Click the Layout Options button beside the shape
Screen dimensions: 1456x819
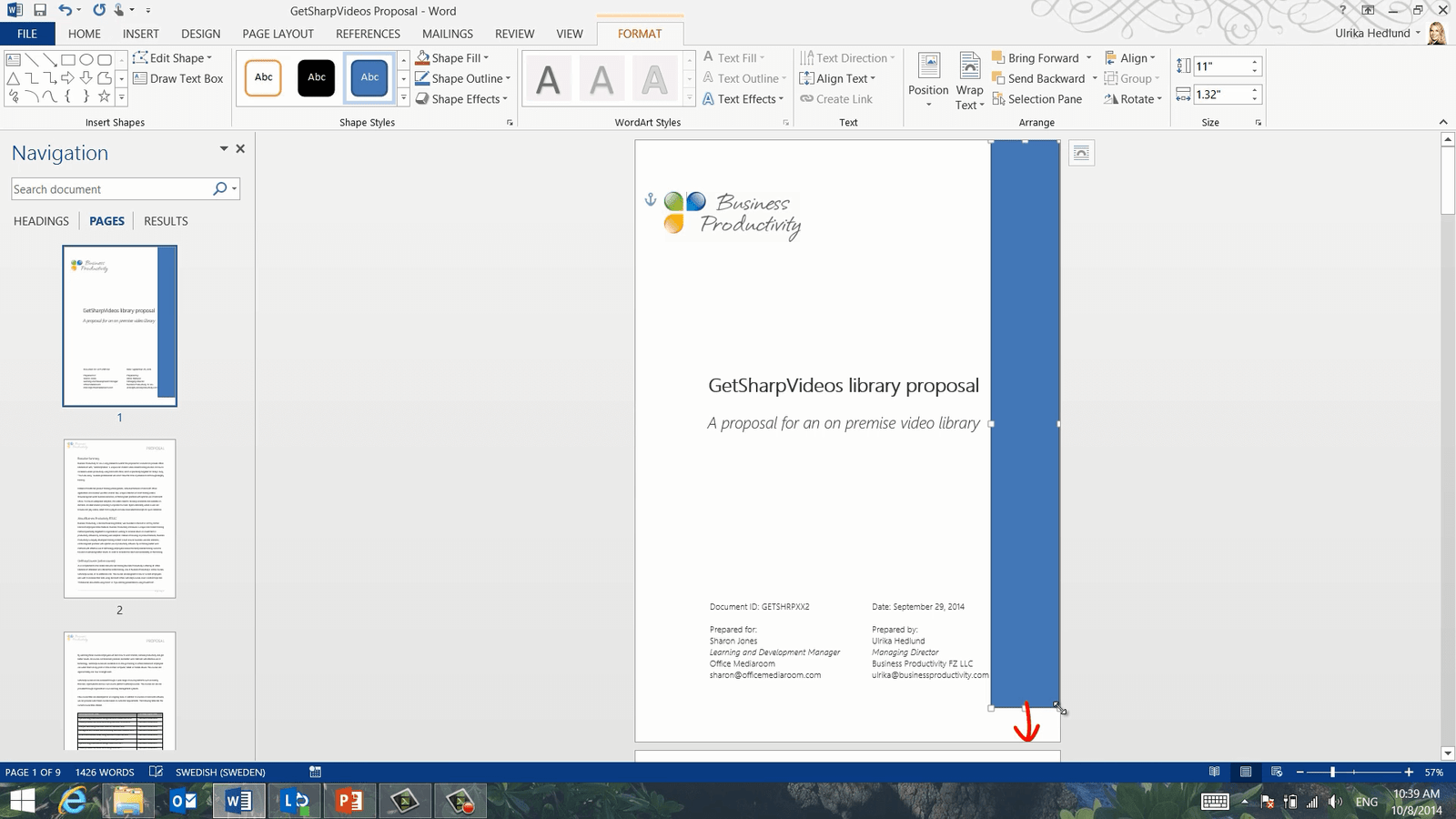[1081, 153]
